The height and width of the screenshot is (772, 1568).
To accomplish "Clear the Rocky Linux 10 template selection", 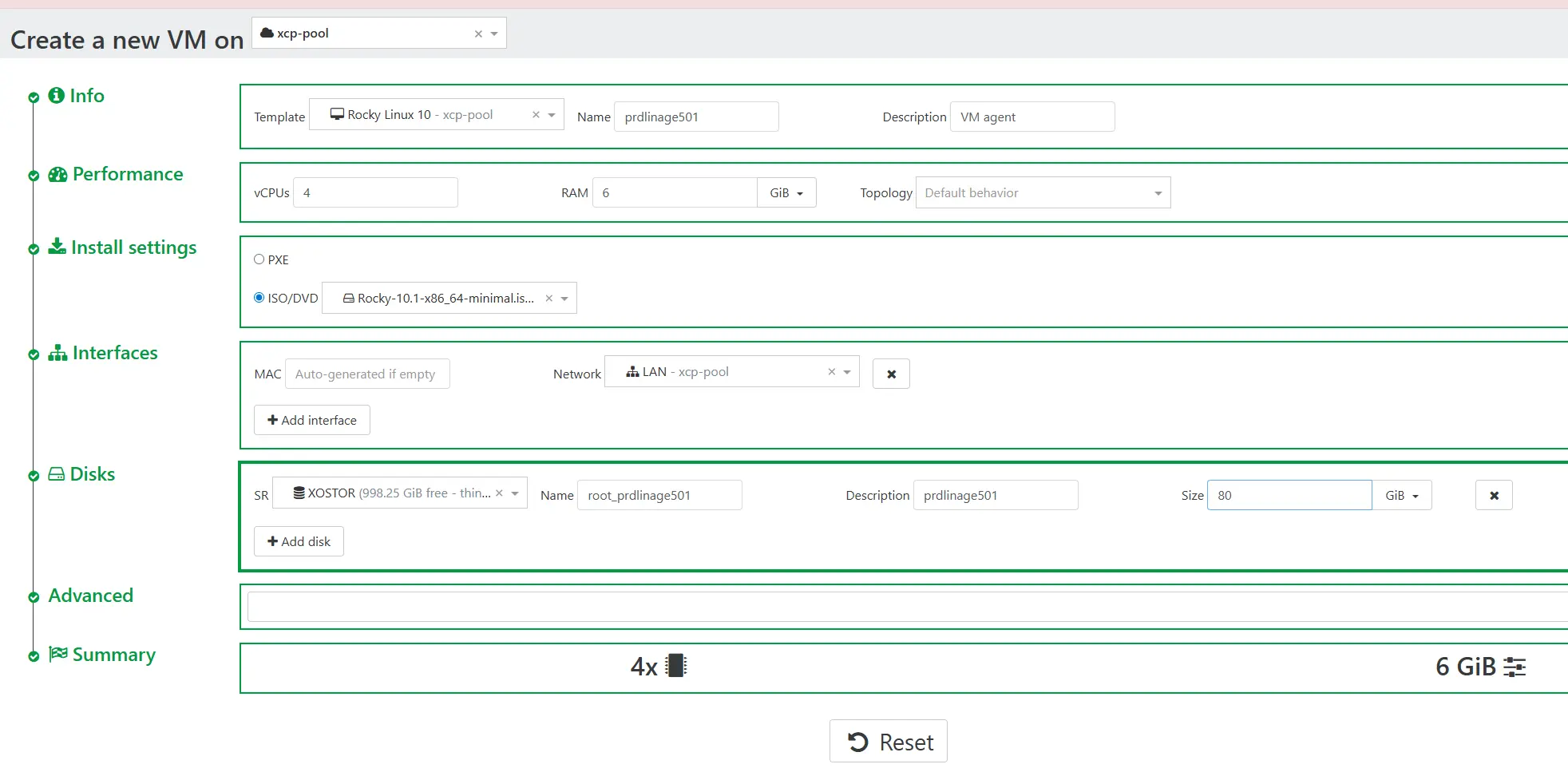I will coord(536,115).
